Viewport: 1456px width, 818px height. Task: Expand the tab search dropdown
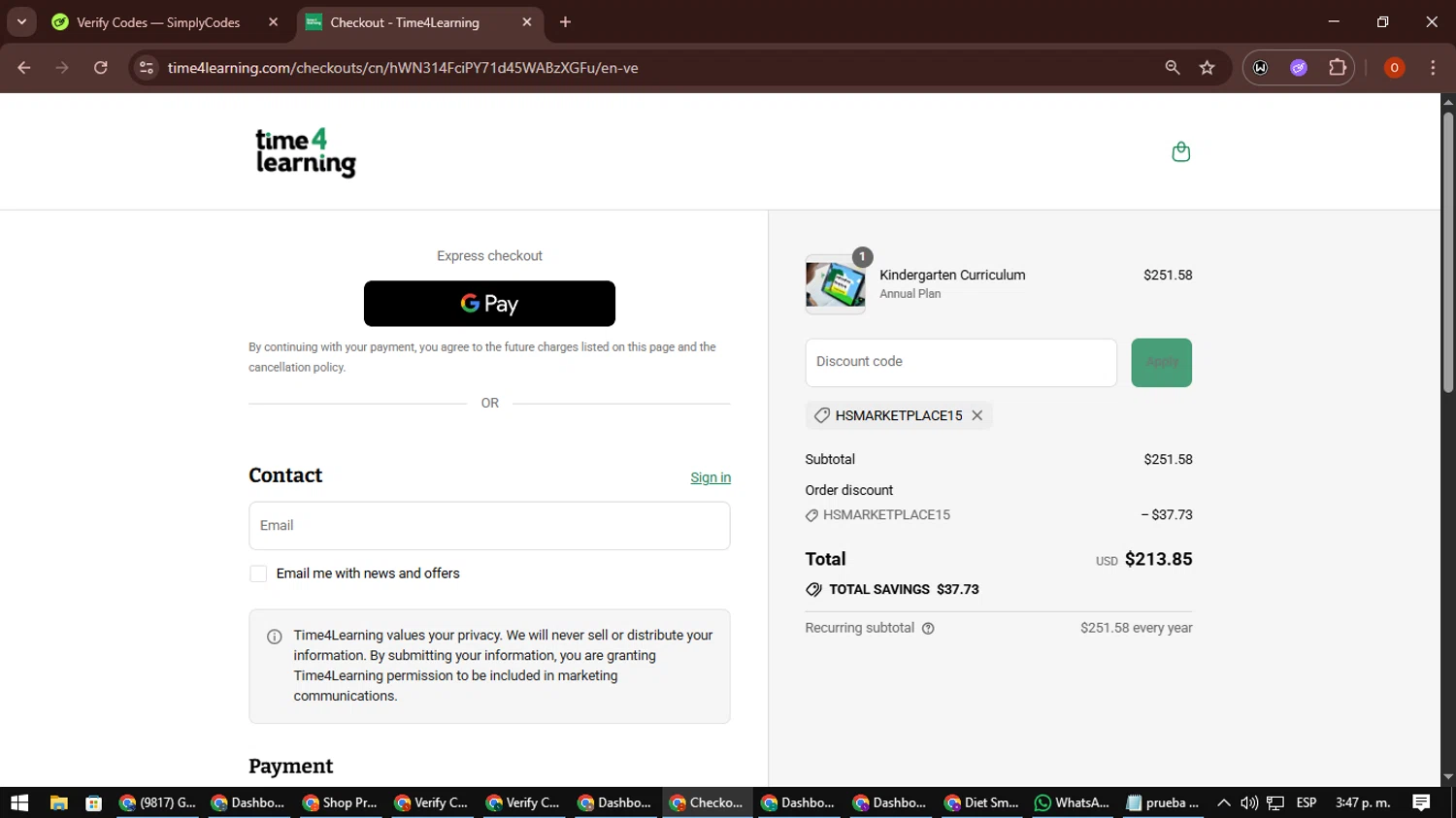point(21,22)
